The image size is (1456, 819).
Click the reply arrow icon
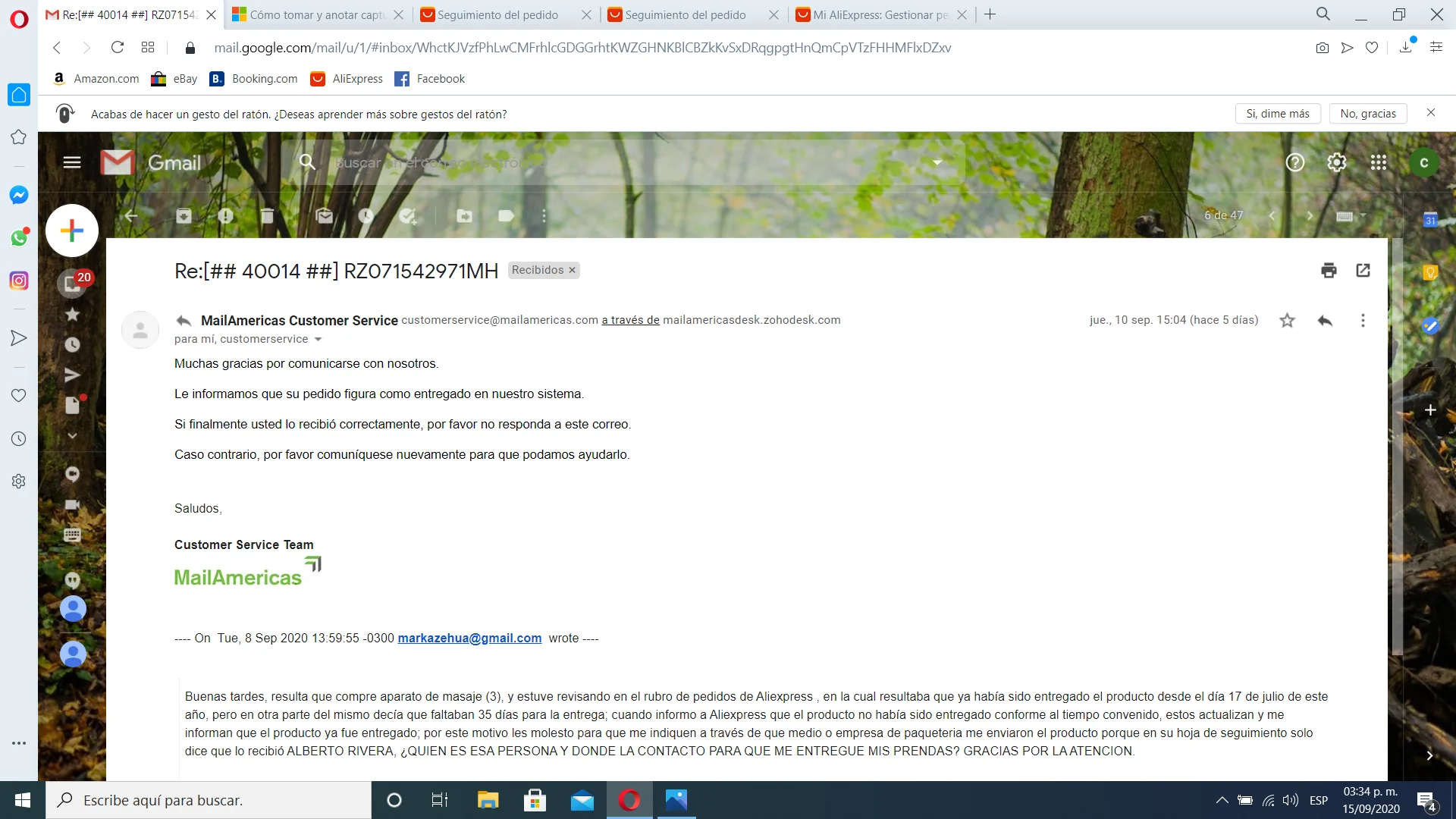pos(1325,321)
